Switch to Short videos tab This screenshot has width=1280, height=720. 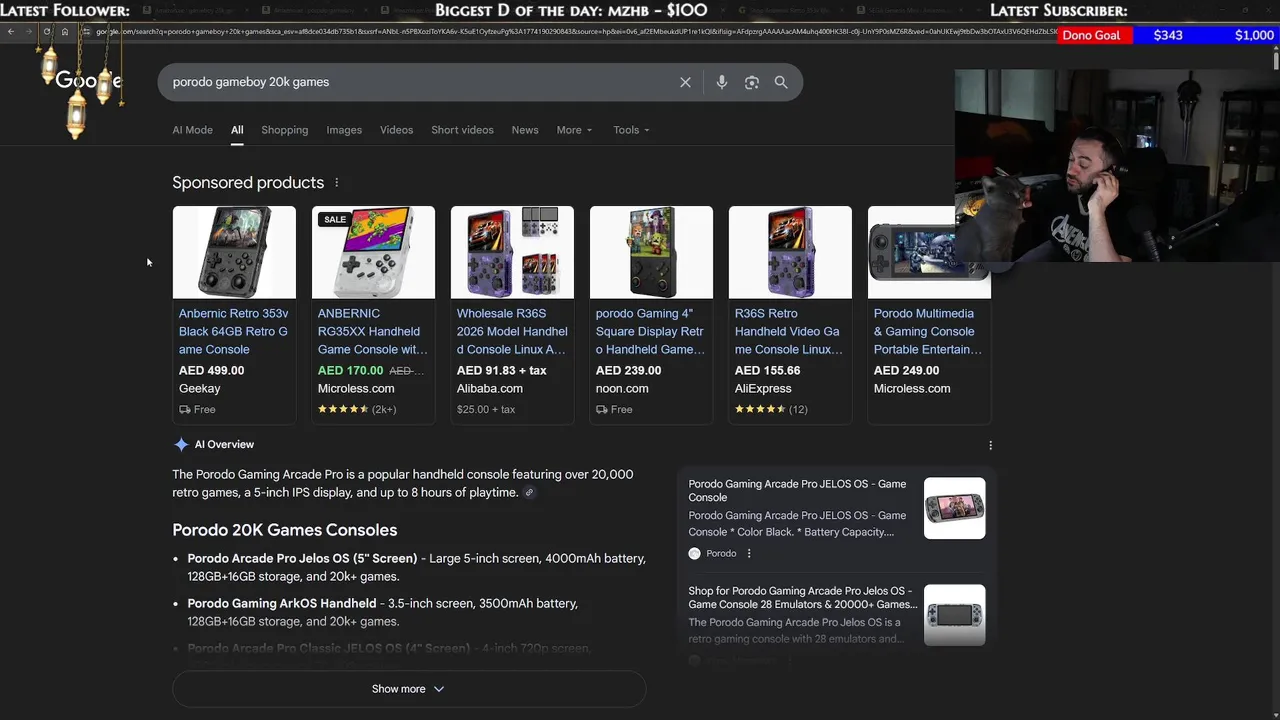(x=462, y=130)
